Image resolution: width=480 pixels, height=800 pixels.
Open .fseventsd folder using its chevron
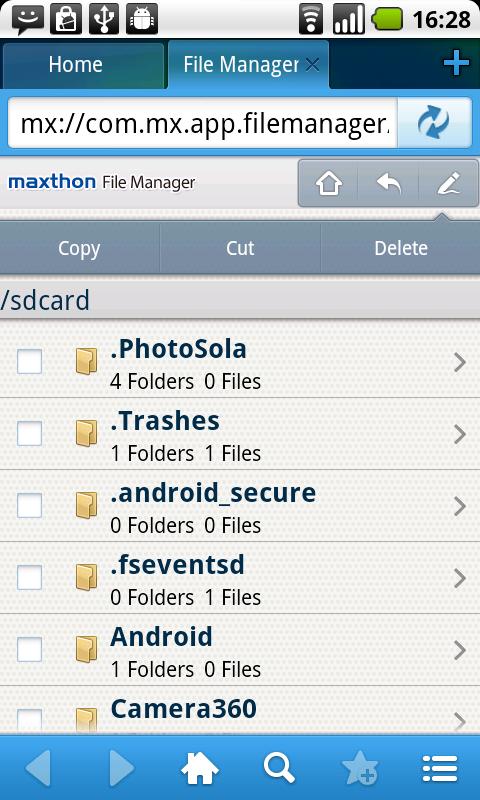coord(460,579)
